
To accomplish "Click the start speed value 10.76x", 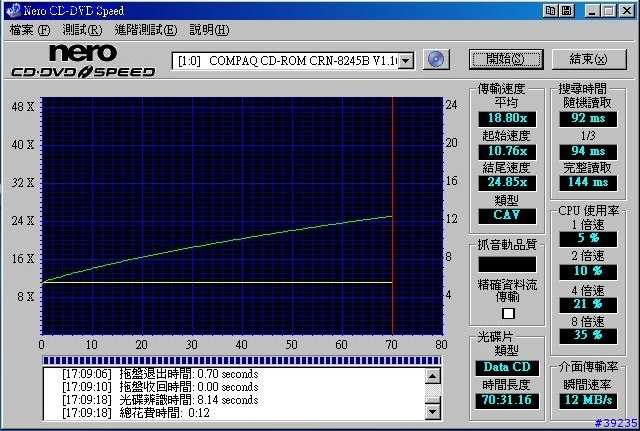I will pyautogui.click(x=507, y=151).
